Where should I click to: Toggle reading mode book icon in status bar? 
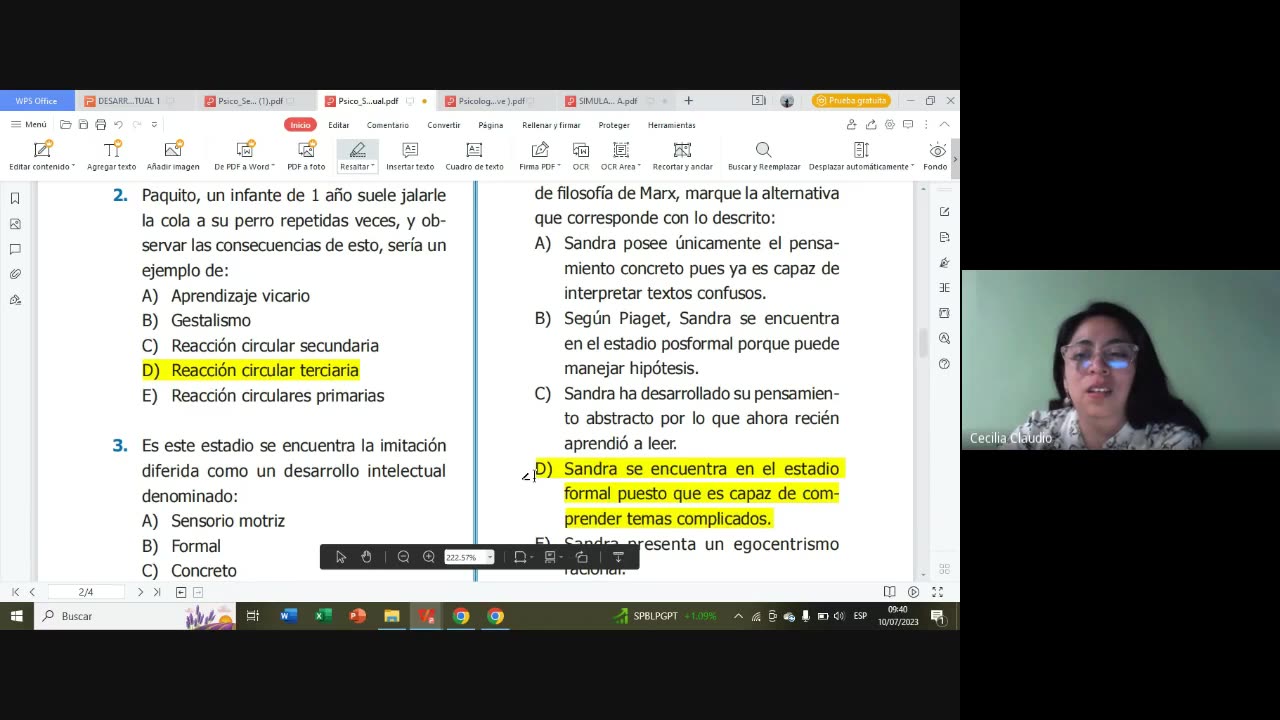889,592
